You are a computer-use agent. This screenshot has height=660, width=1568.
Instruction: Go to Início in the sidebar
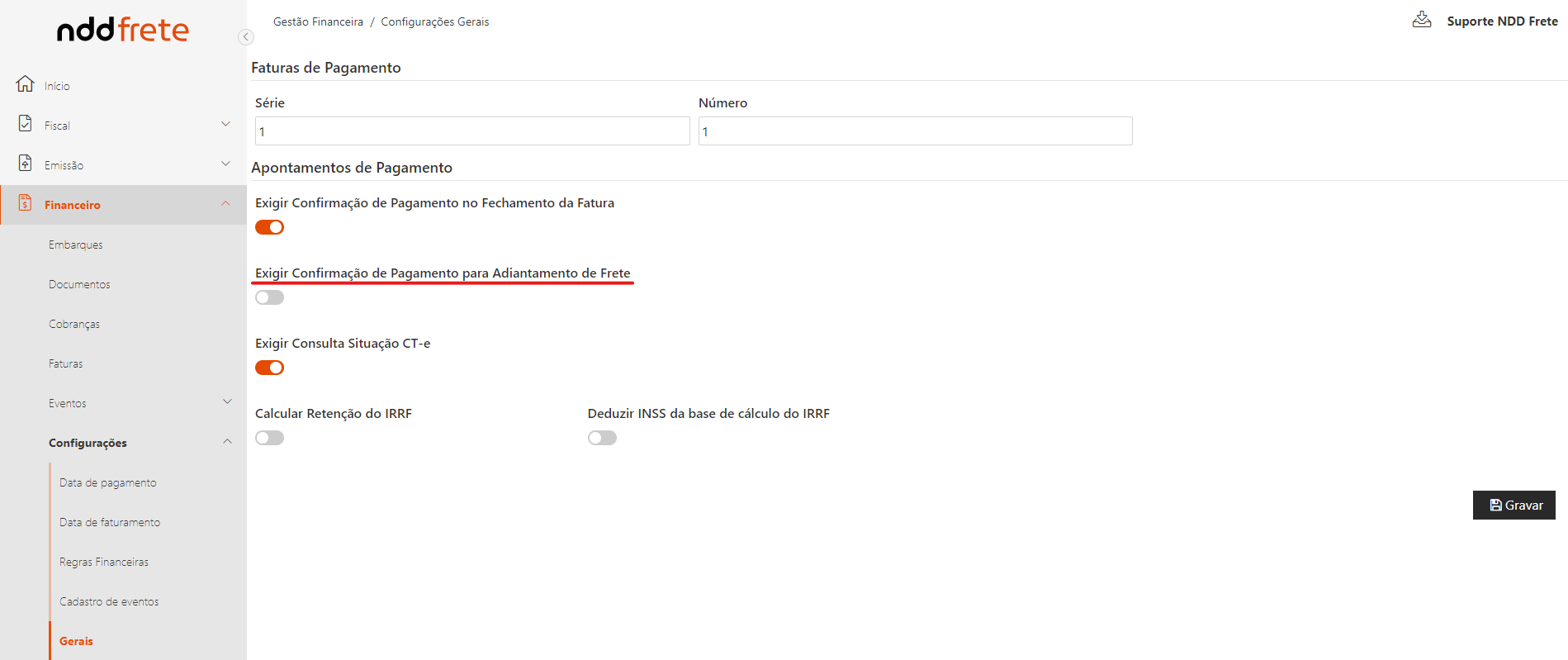tap(57, 86)
